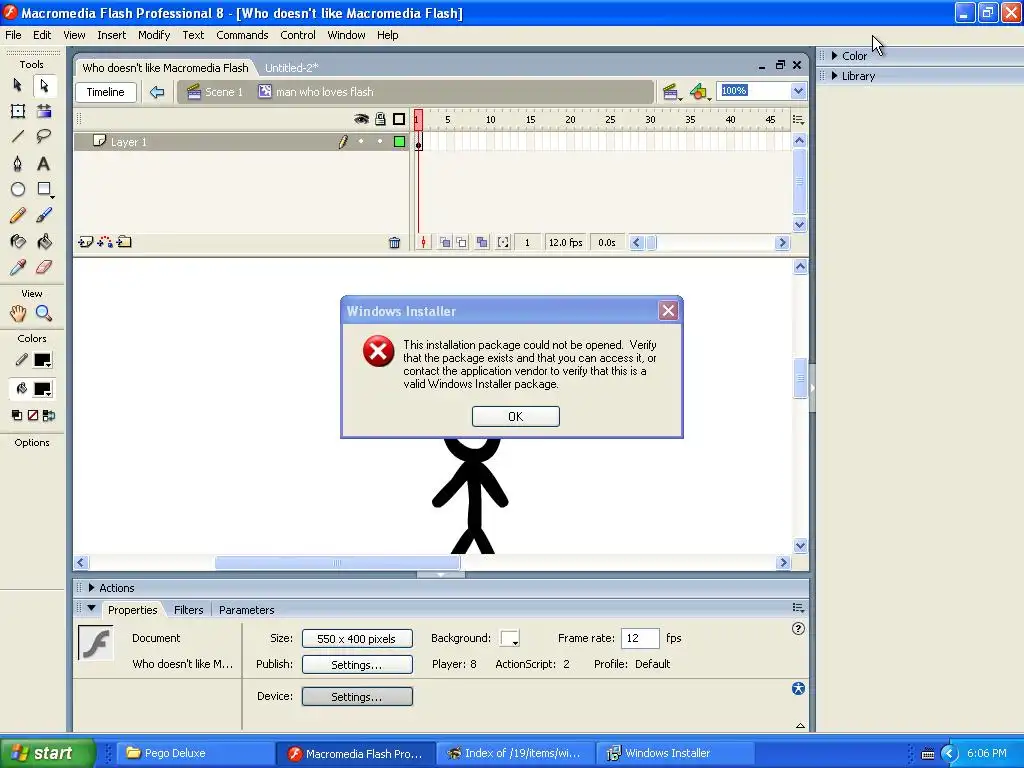Click Add Motion Guide icon

point(104,242)
